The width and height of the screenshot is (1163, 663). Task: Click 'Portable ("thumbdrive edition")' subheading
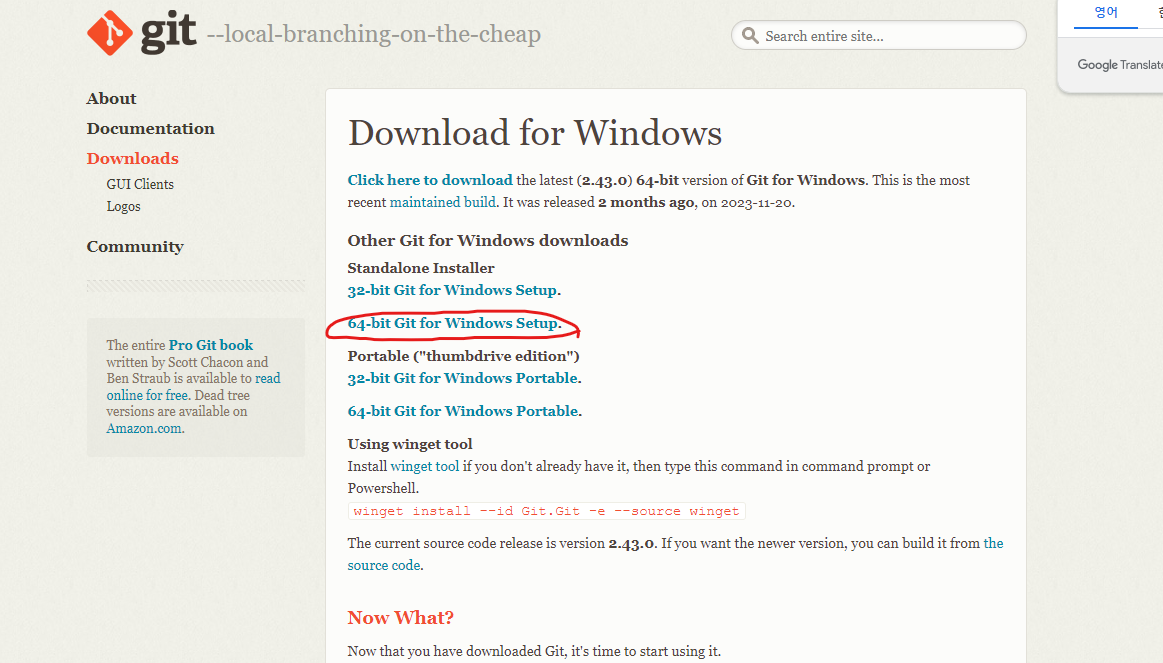pos(464,356)
